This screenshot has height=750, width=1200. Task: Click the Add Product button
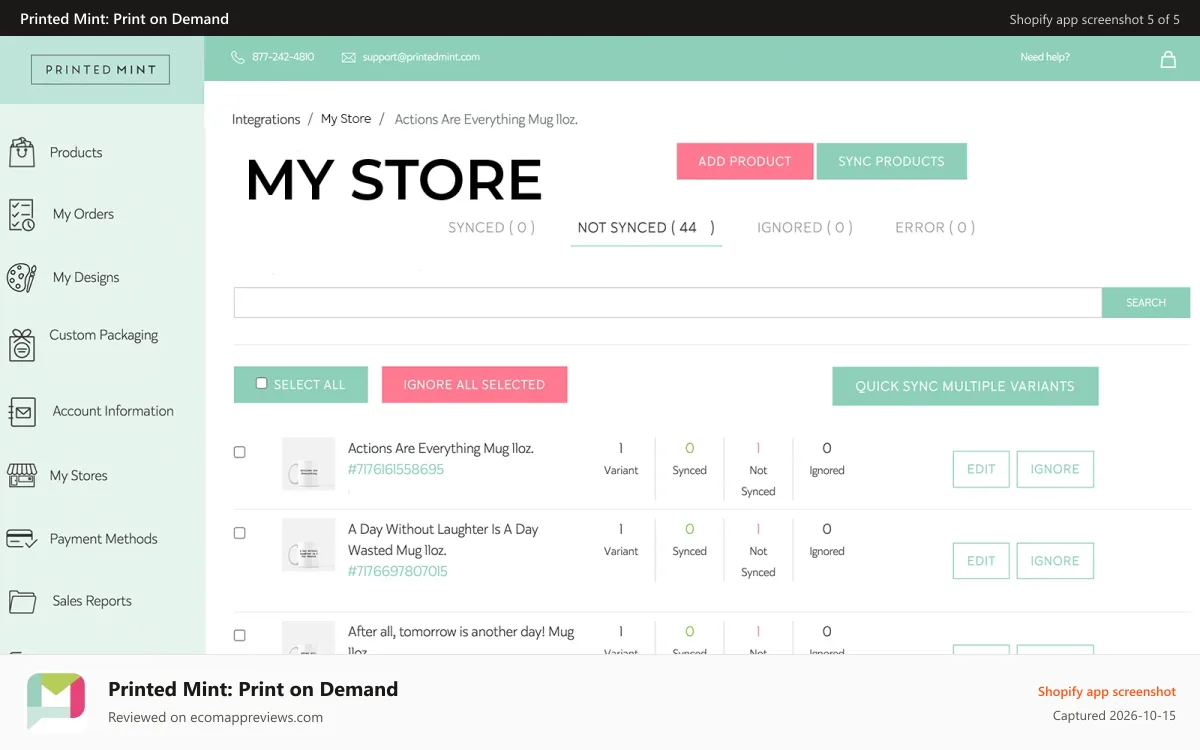click(x=745, y=161)
